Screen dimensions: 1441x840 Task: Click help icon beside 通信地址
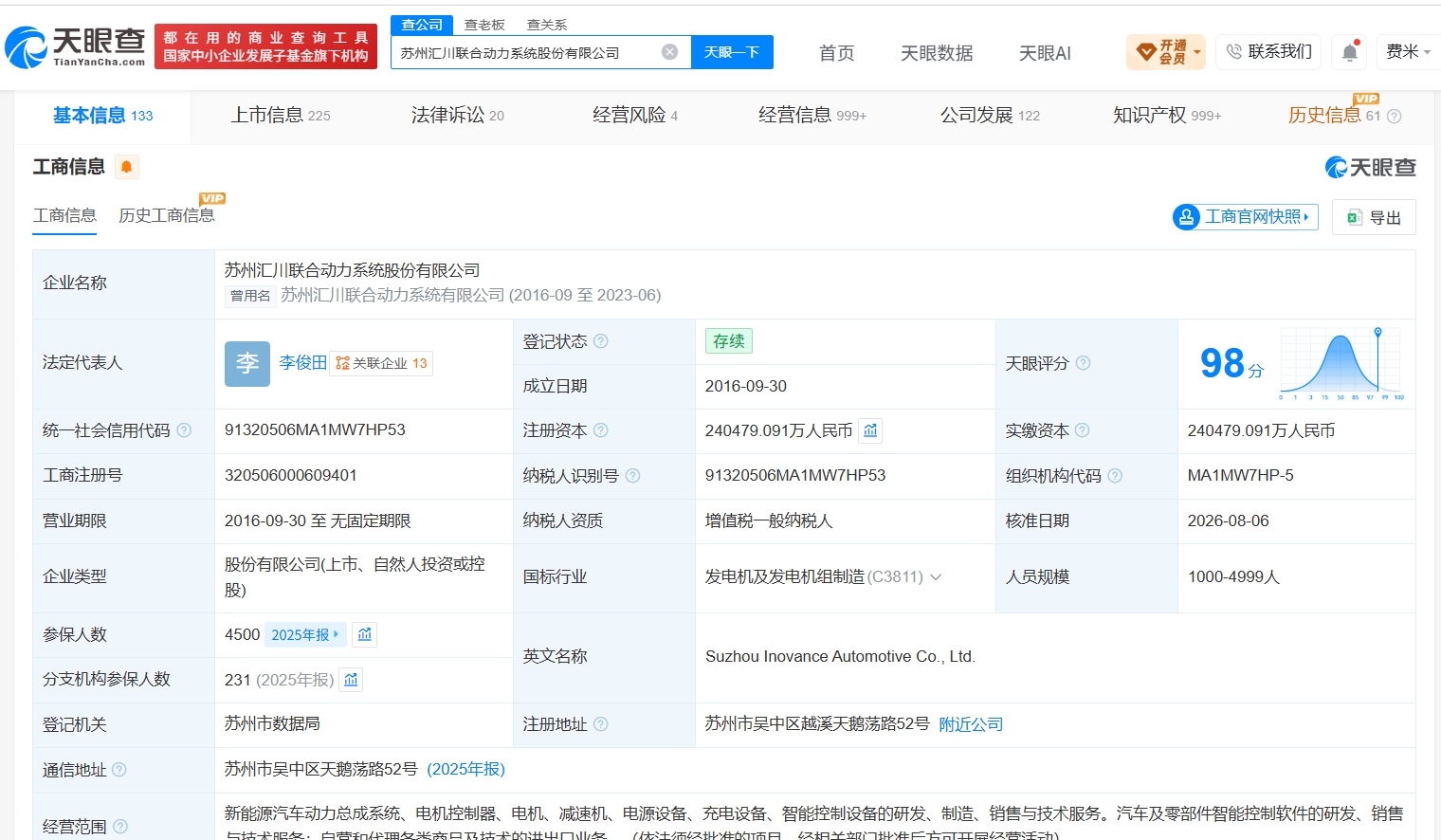pos(119,770)
